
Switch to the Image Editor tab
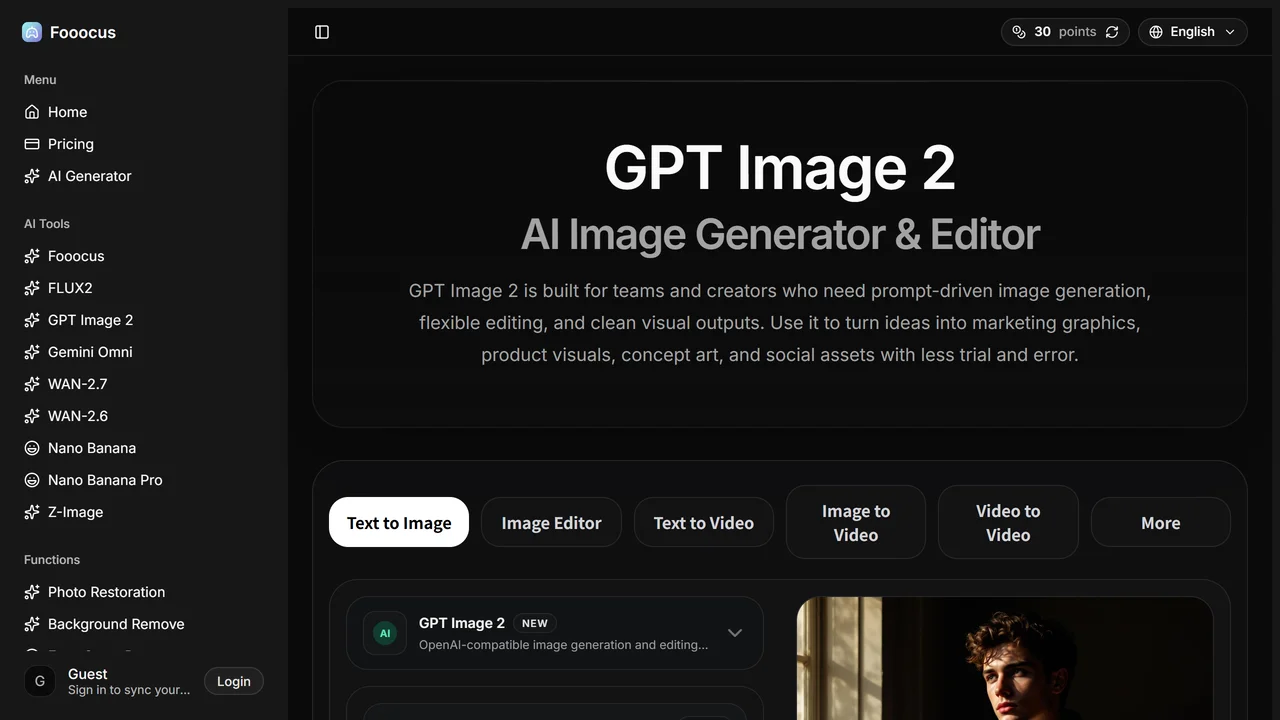551,522
